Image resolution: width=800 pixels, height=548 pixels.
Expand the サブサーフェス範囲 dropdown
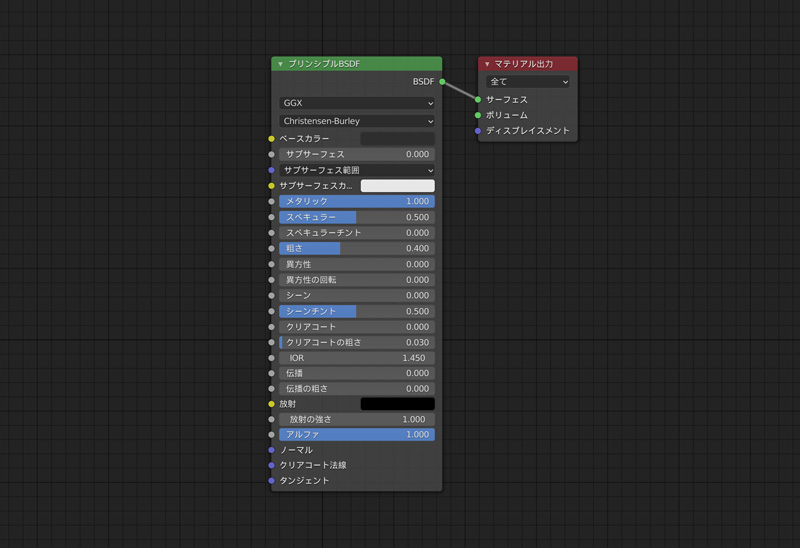click(x=357, y=170)
